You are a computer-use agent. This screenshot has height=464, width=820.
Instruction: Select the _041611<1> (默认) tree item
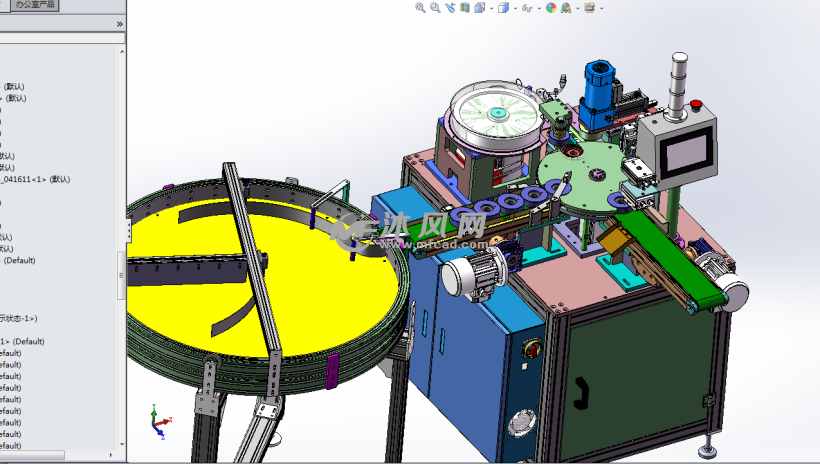36,180
